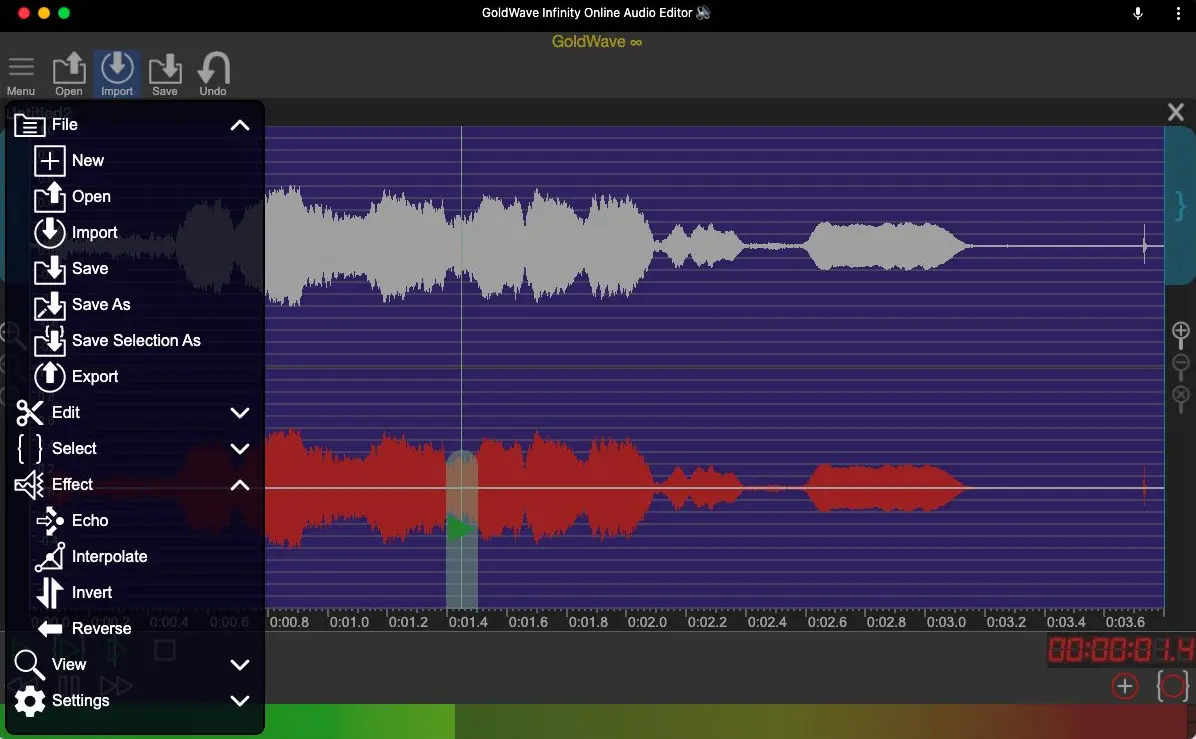Click the 0:03.6 mark on time ruler
This screenshot has width=1196, height=739.
(x=1125, y=622)
